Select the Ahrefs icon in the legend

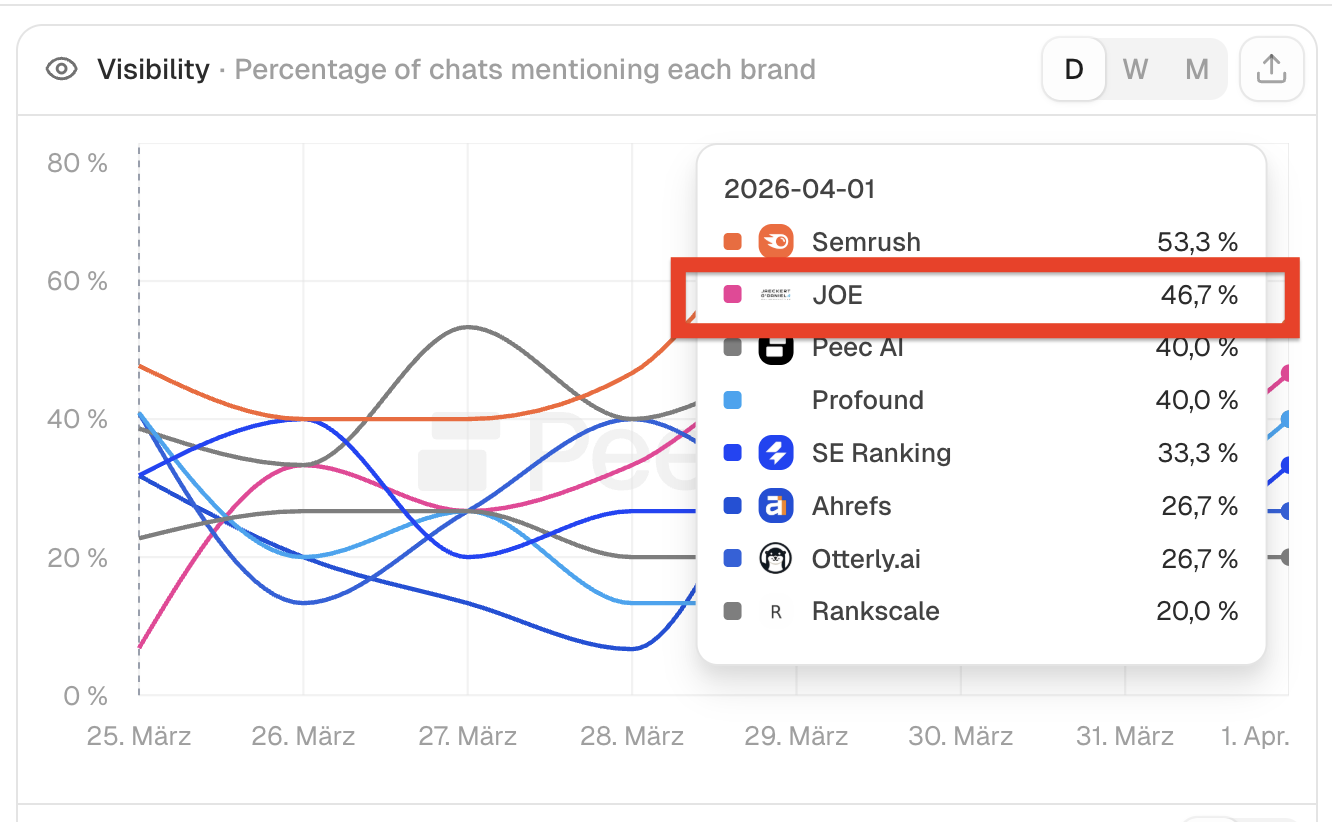(x=774, y=505)
